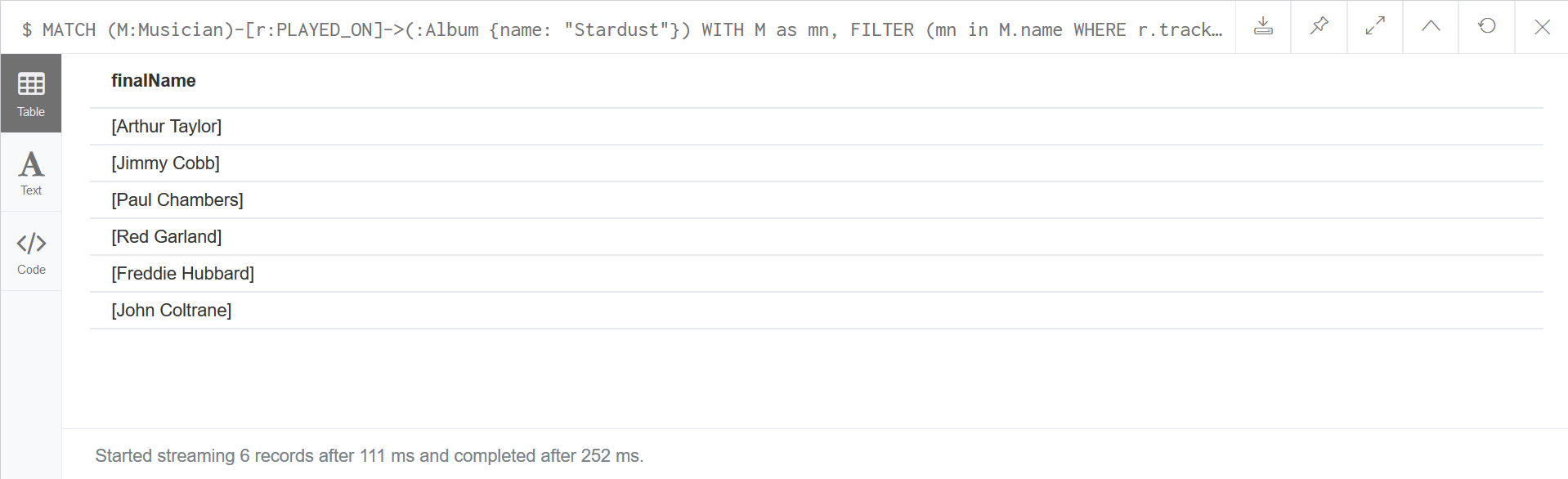Click the streaming records summary text
The image size is (1568, 479).
point(369,455)
